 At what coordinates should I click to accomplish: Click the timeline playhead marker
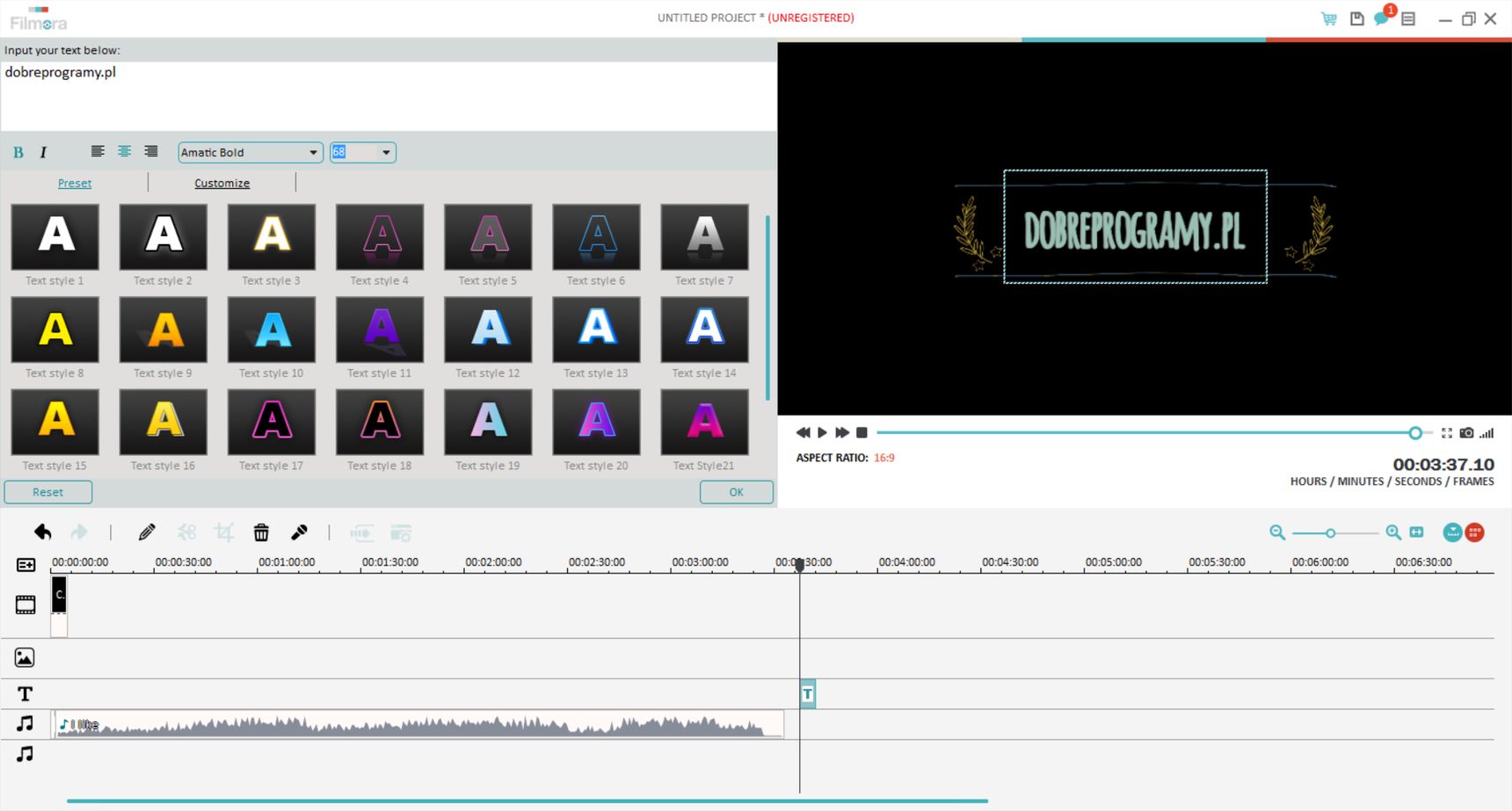tap(800, 565)
